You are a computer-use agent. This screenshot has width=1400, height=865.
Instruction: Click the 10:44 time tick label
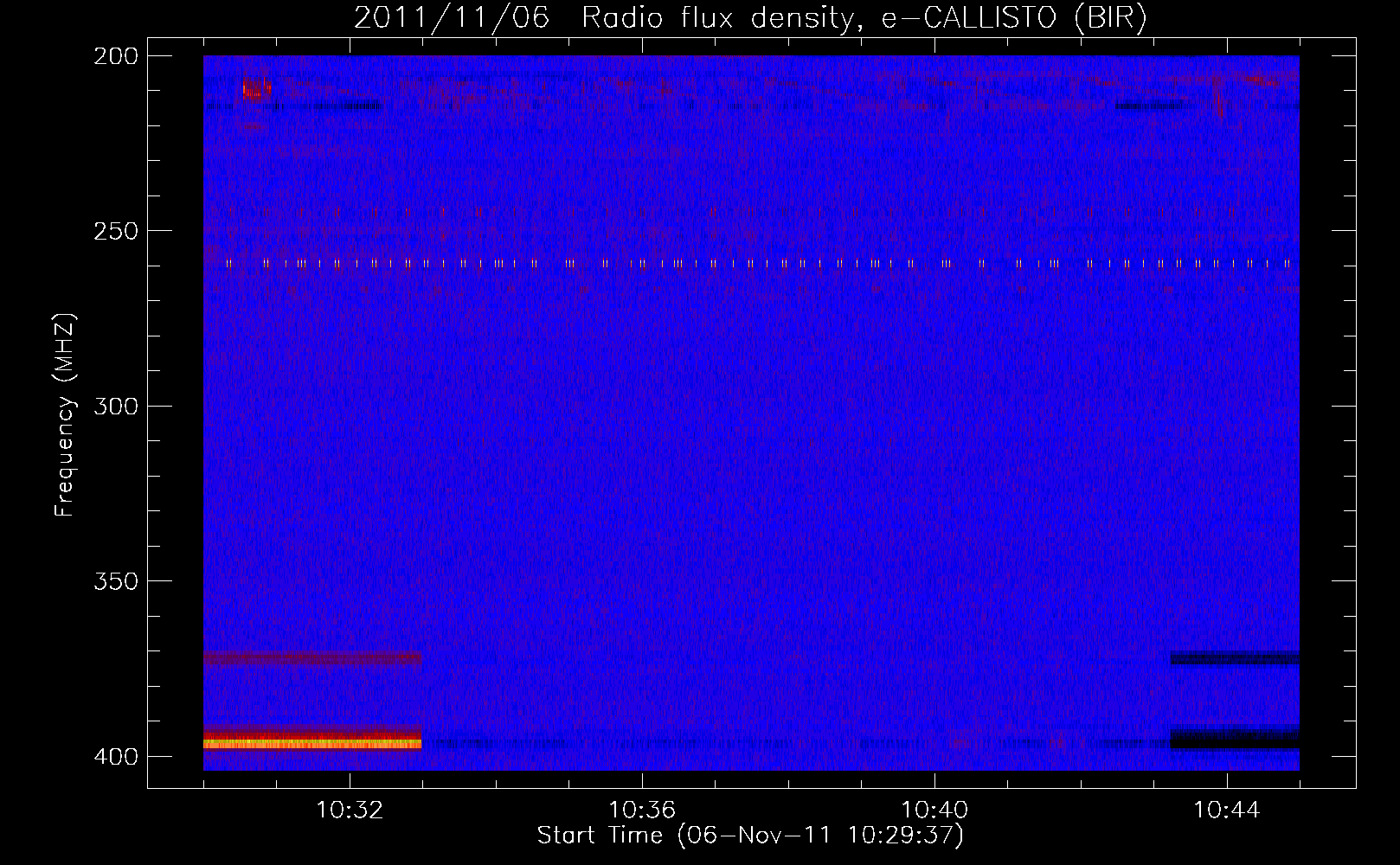[x=1227, y=810]
